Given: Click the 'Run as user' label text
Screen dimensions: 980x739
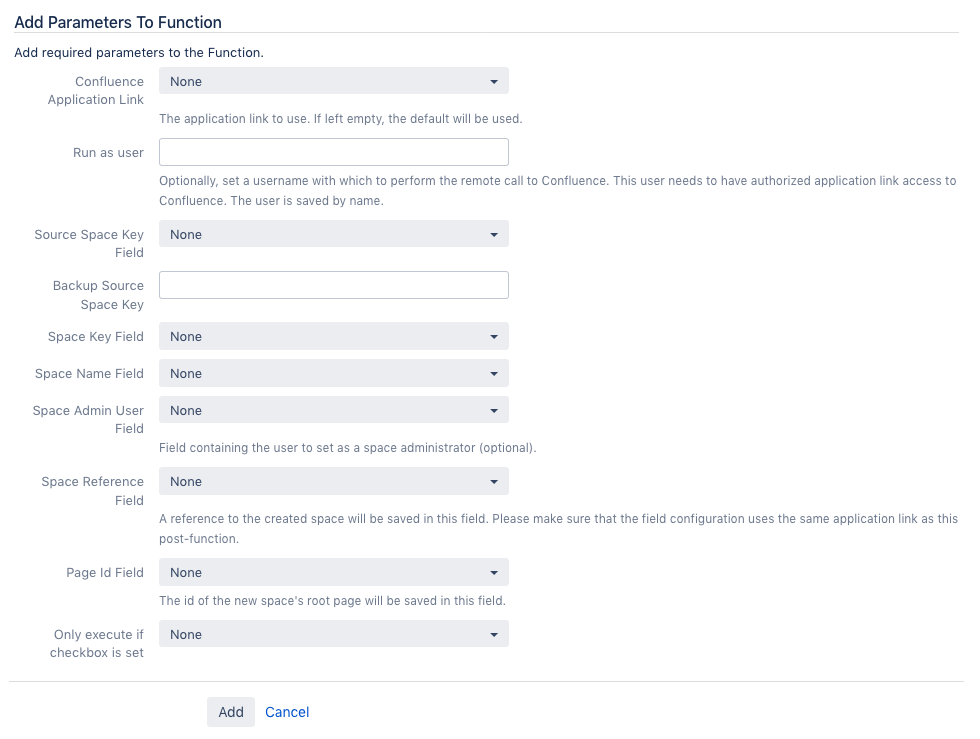Looking at the screenshot, I should [108, 153].
